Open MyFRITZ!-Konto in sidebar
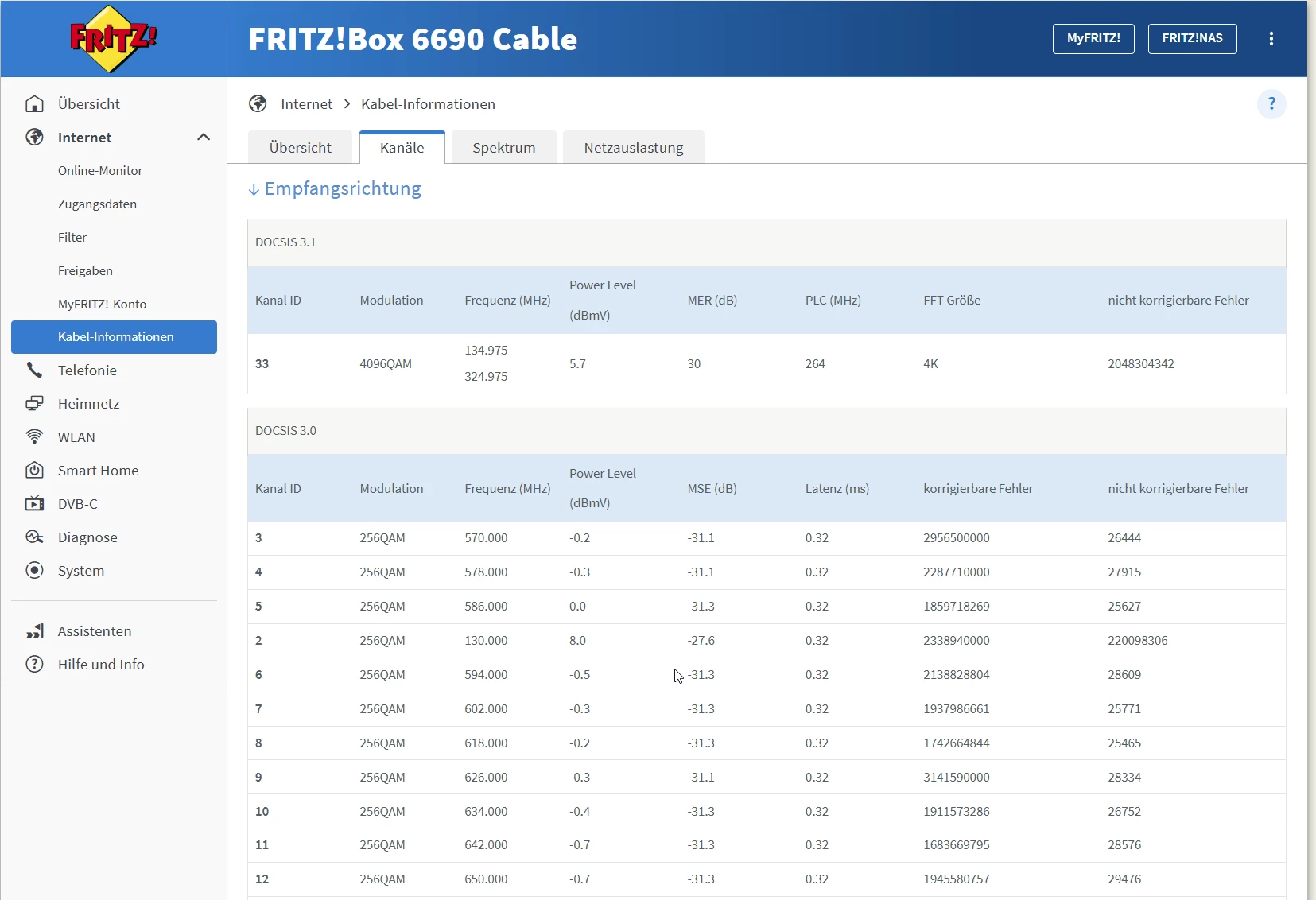Image resolution: width=1316 pixels, height=900 pixels. pos(102,305)
